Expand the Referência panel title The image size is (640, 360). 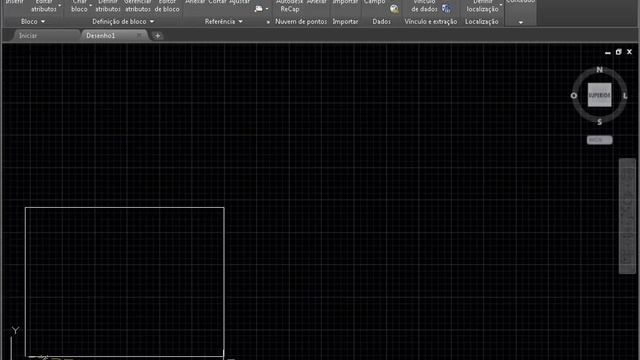pos(223,21)
